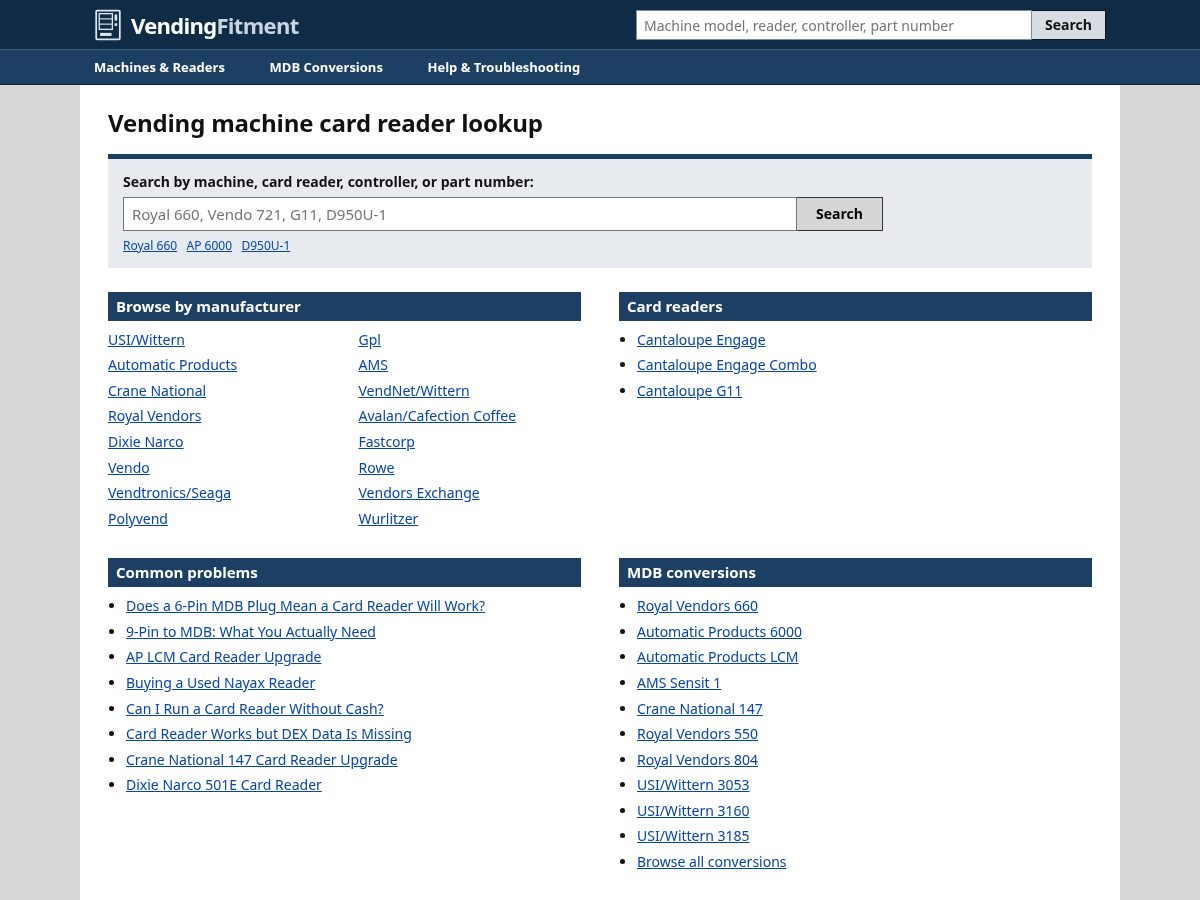Browse Dixie Narco manufacturer
The image size is (1200, 900).
(x=146, y=442)
